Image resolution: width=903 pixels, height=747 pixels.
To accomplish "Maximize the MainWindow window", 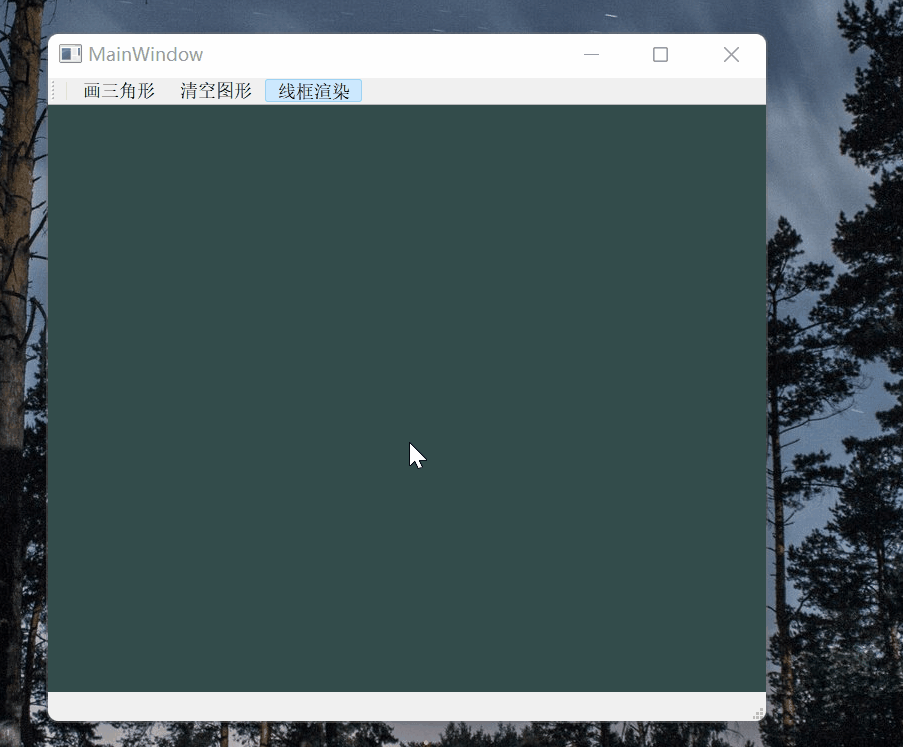I will pyautogui.click(x=660, y=55).
